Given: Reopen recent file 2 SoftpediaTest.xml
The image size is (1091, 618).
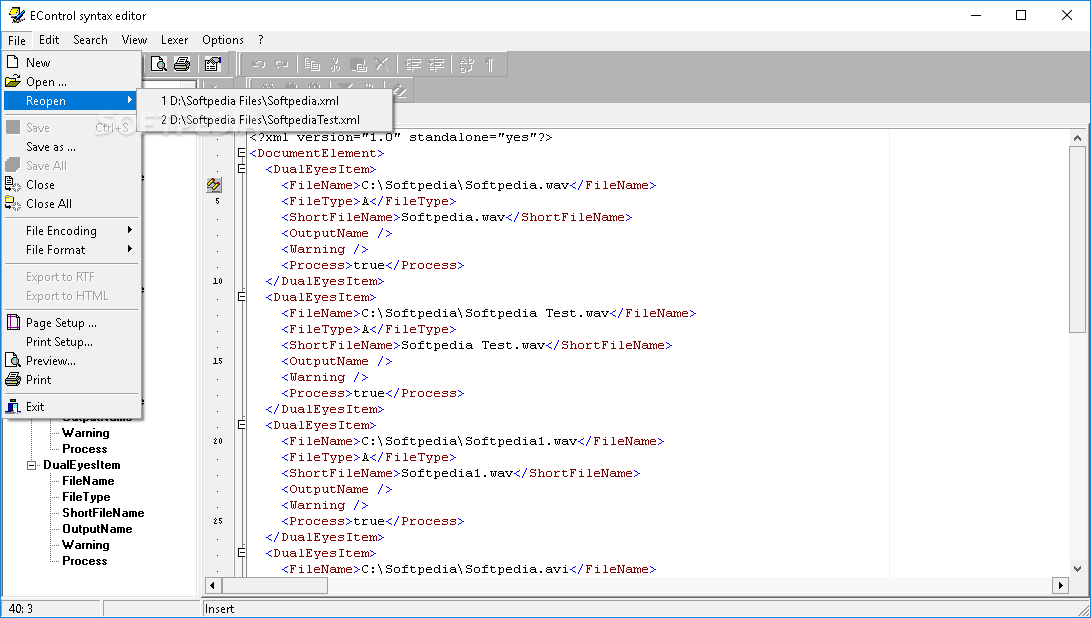Looking at the screenshot, I should click(264, 120).
